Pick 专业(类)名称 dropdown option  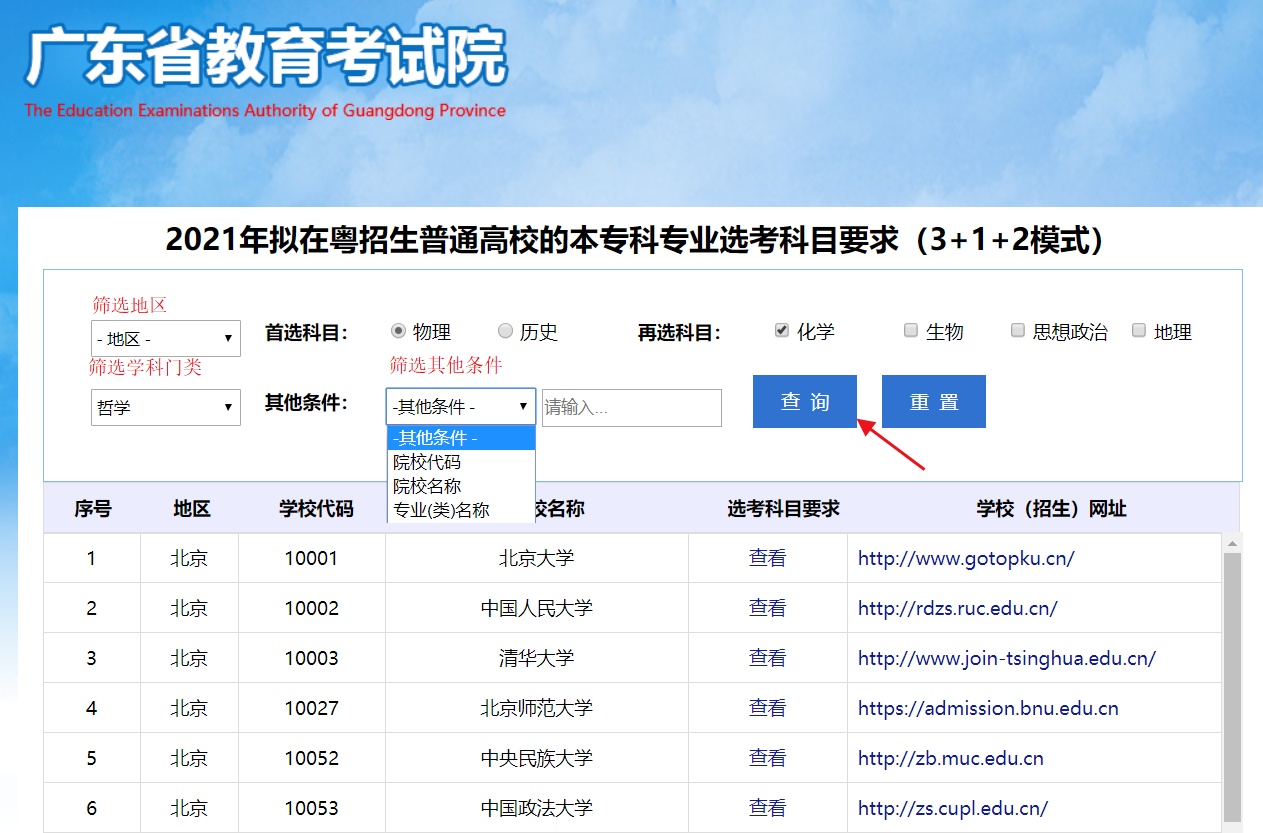441,510
